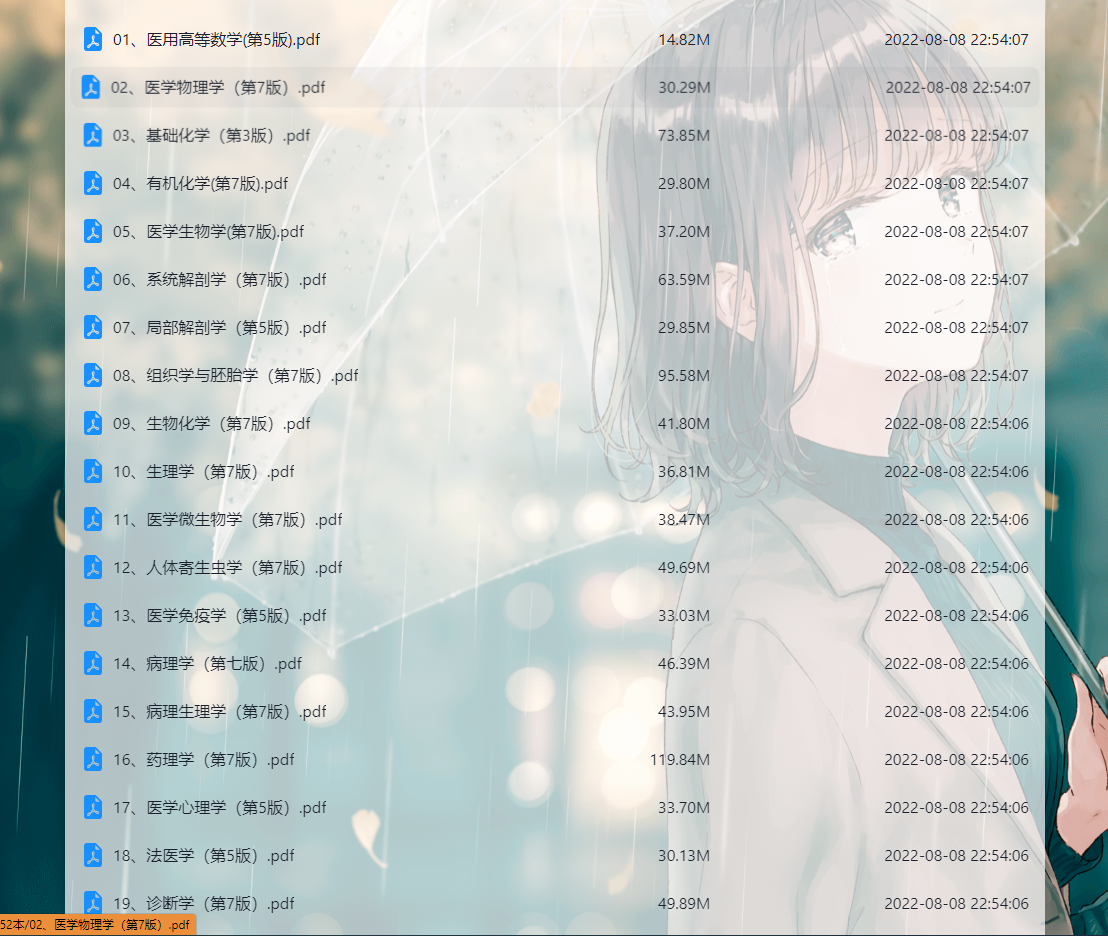Click the PDF icon for 16、药理学（第7版）.pdf
Viewport: 1108px width, 936px height.
click(x=93, y=760)
